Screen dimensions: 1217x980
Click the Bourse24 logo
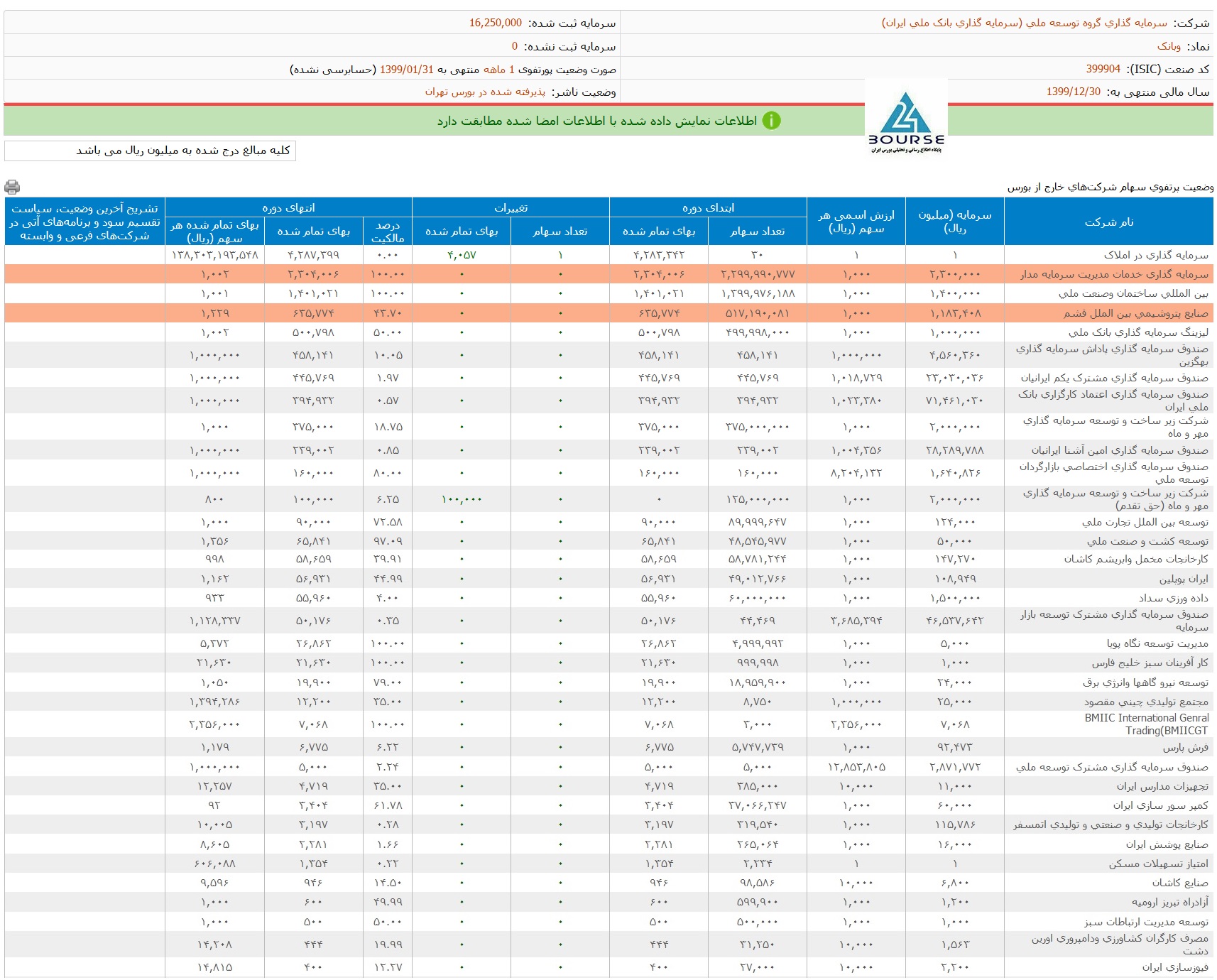[x=906, y=120]
